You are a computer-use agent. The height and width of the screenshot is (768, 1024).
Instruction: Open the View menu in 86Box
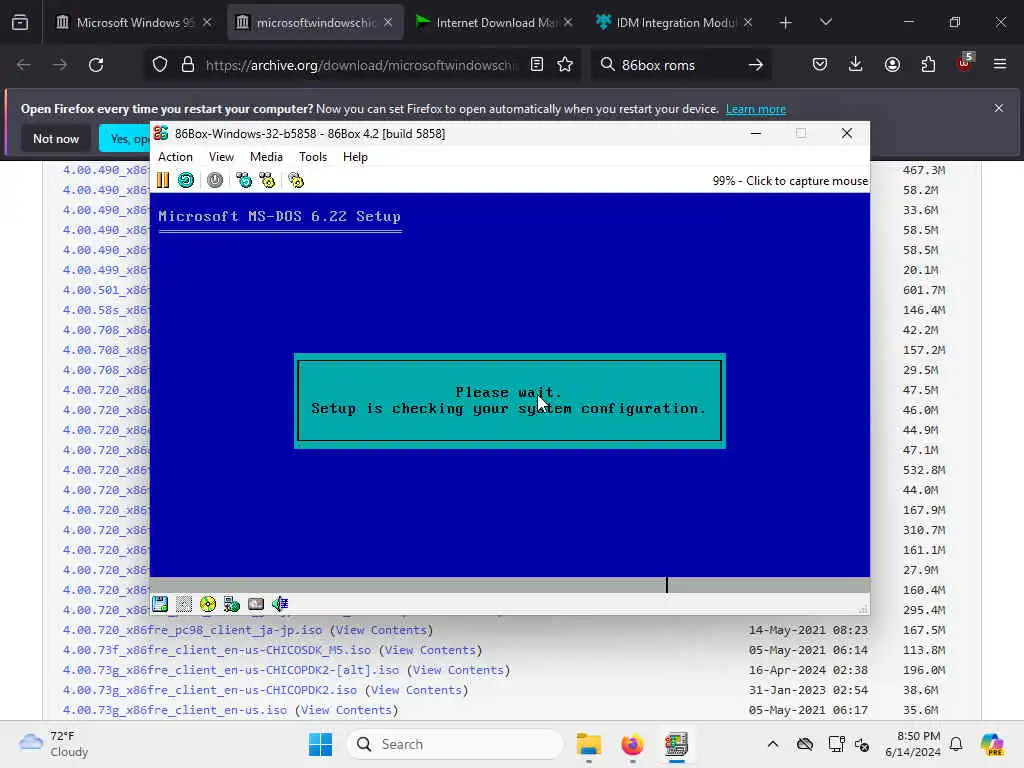tap(221, 157)
